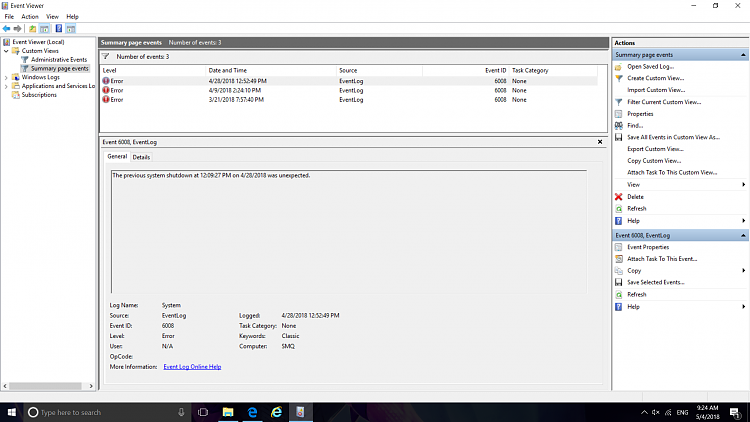Switch to the Details tab

click(x=141, y=157)
